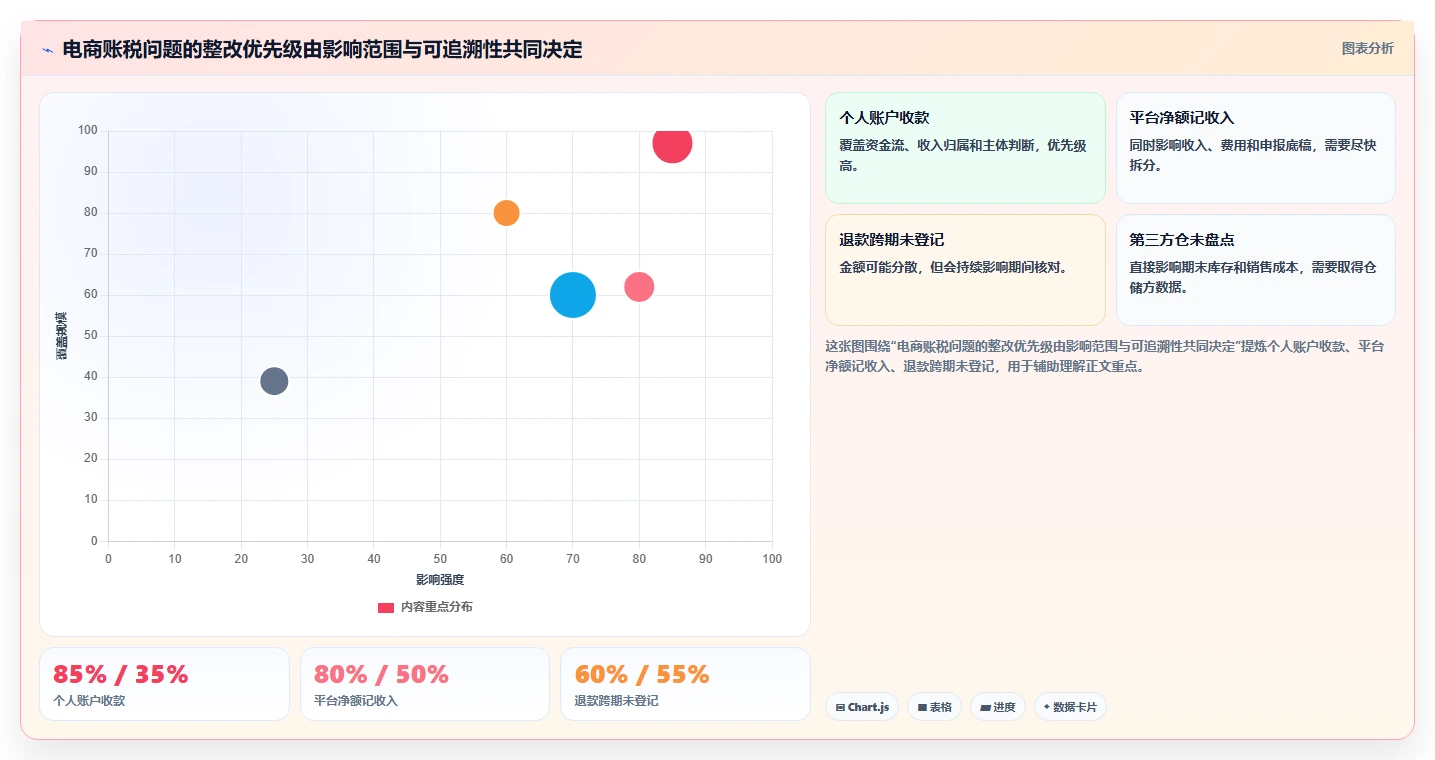The image size is (1435, 760).
Task: Click the 表格 tag
Action: 934,707
